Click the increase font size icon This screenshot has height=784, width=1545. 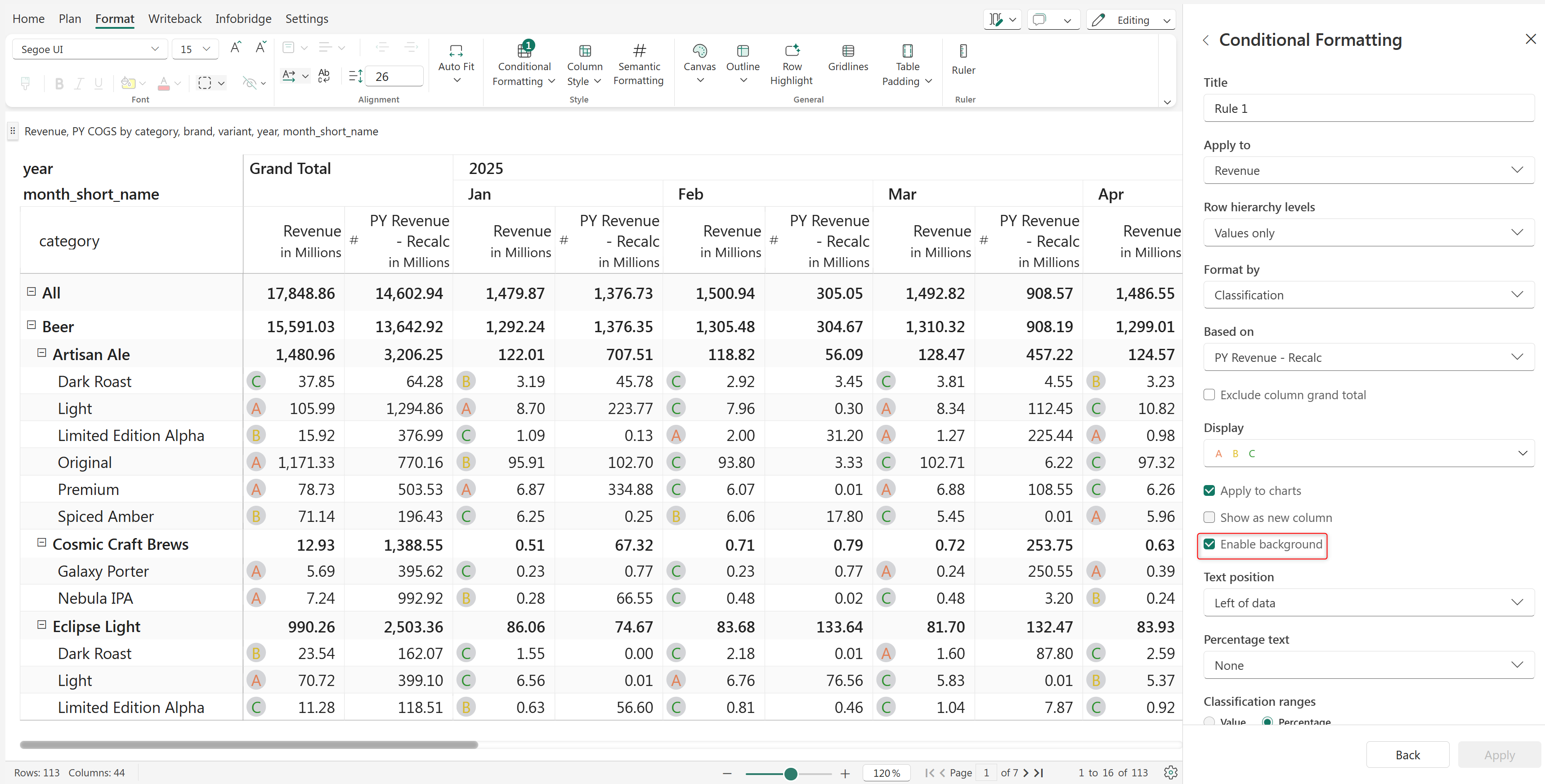coord(236,48)
